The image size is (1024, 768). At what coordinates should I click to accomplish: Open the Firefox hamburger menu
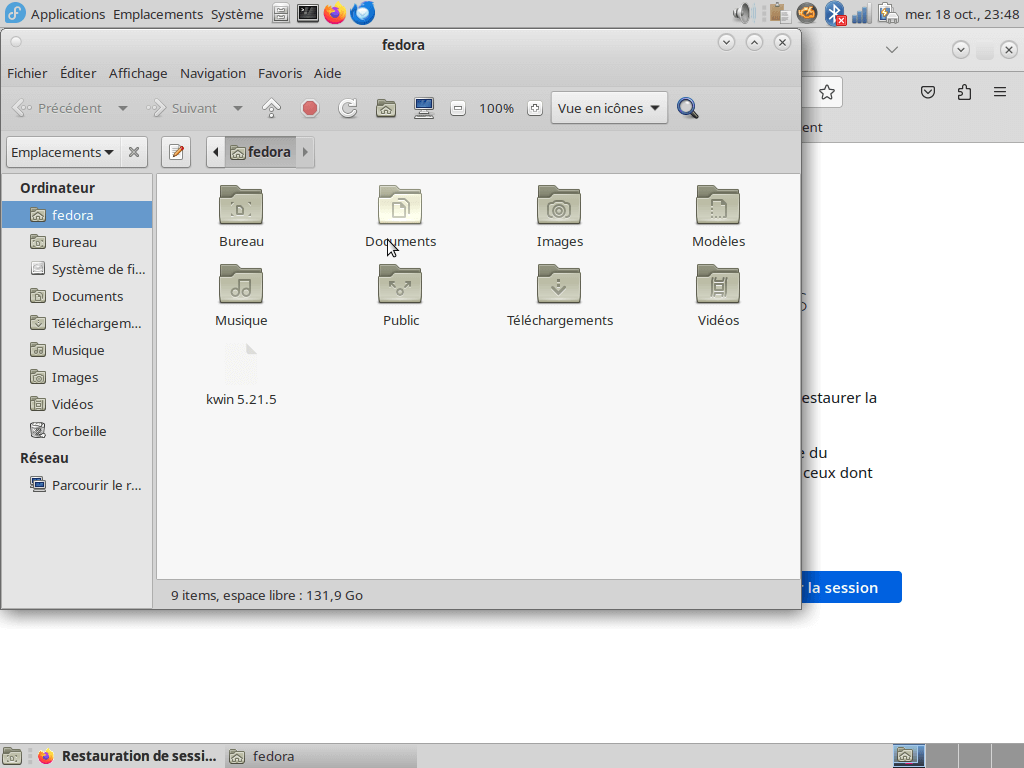click(1000, 92)
